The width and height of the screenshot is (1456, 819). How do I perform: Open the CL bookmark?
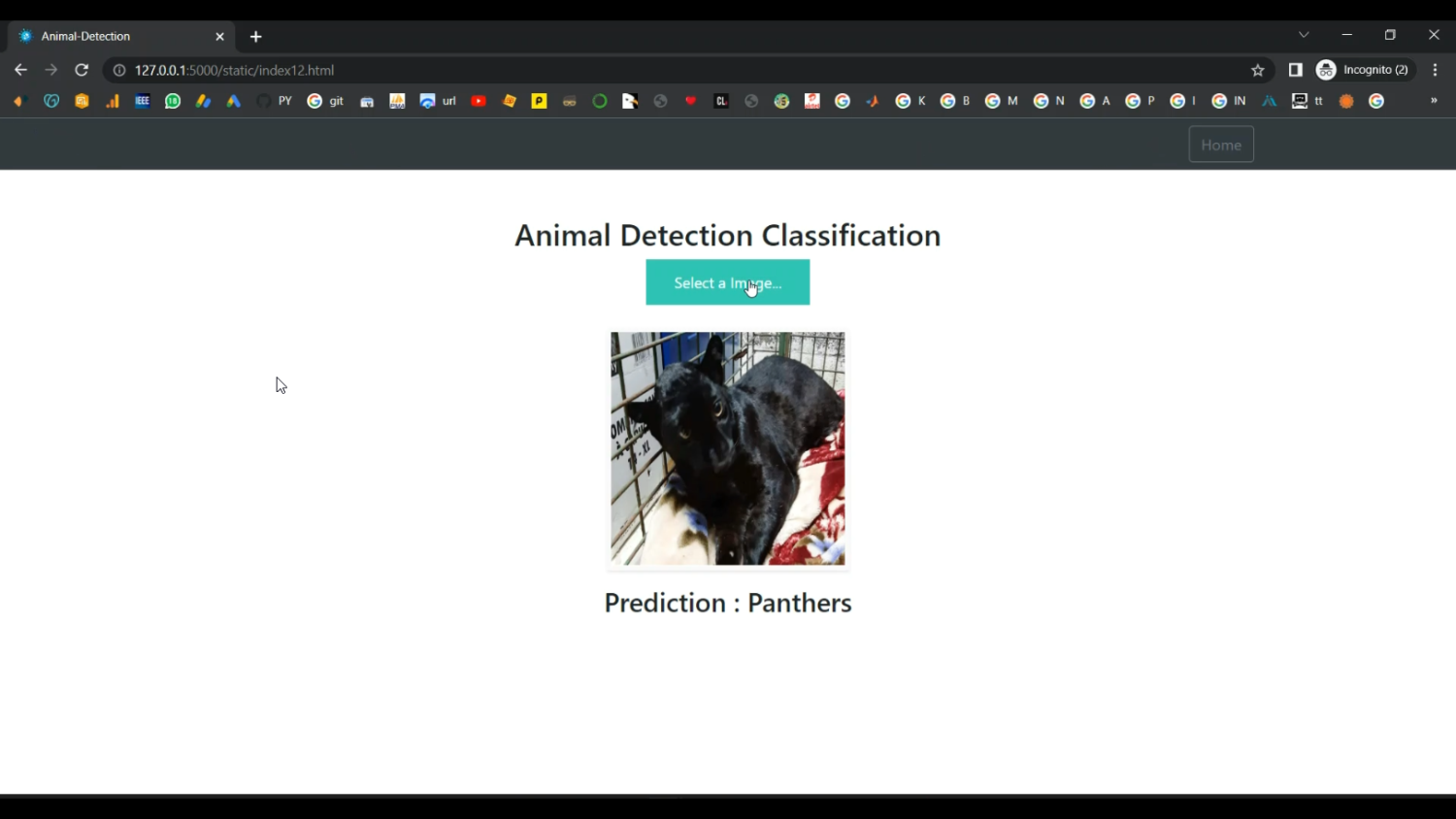pos(721,101)
